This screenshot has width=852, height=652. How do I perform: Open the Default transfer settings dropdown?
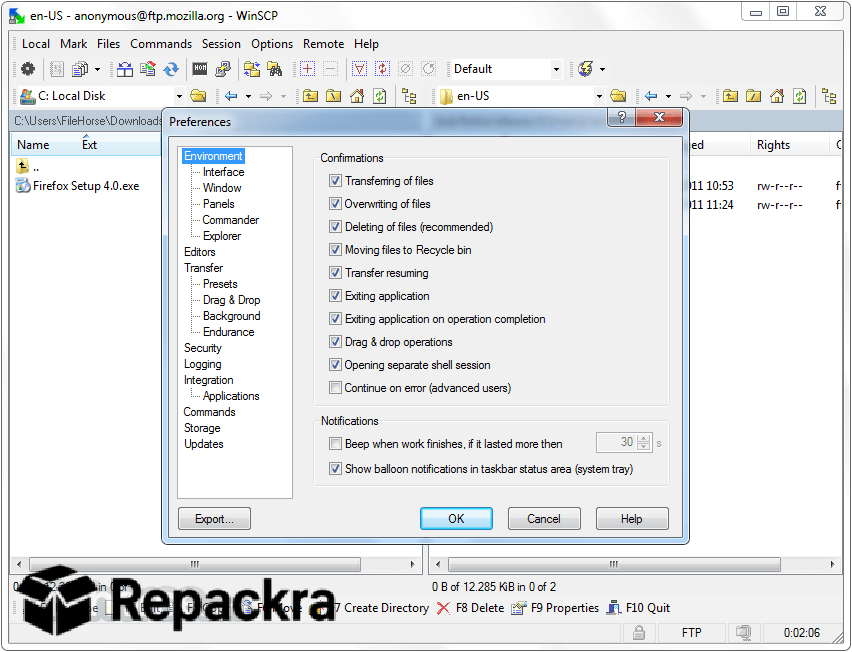[x=556, y=70]
